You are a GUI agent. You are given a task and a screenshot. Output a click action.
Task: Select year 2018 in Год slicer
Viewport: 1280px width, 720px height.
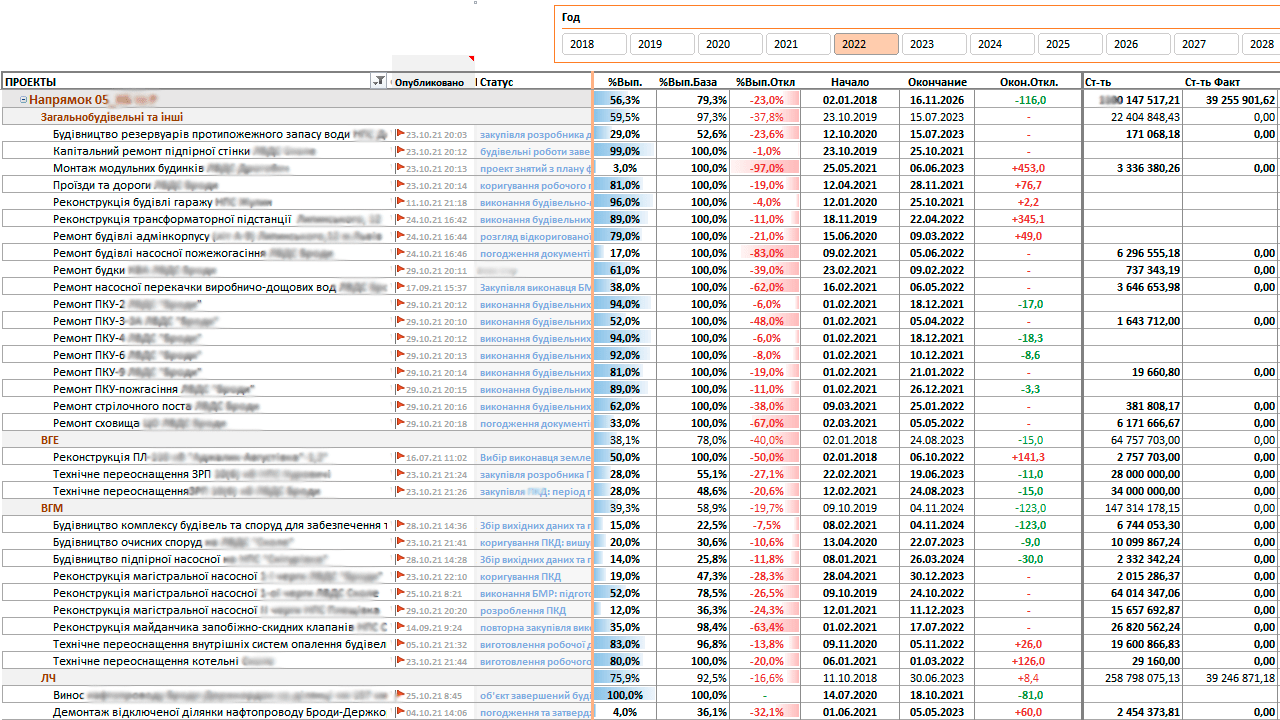(x=594, y=44)
